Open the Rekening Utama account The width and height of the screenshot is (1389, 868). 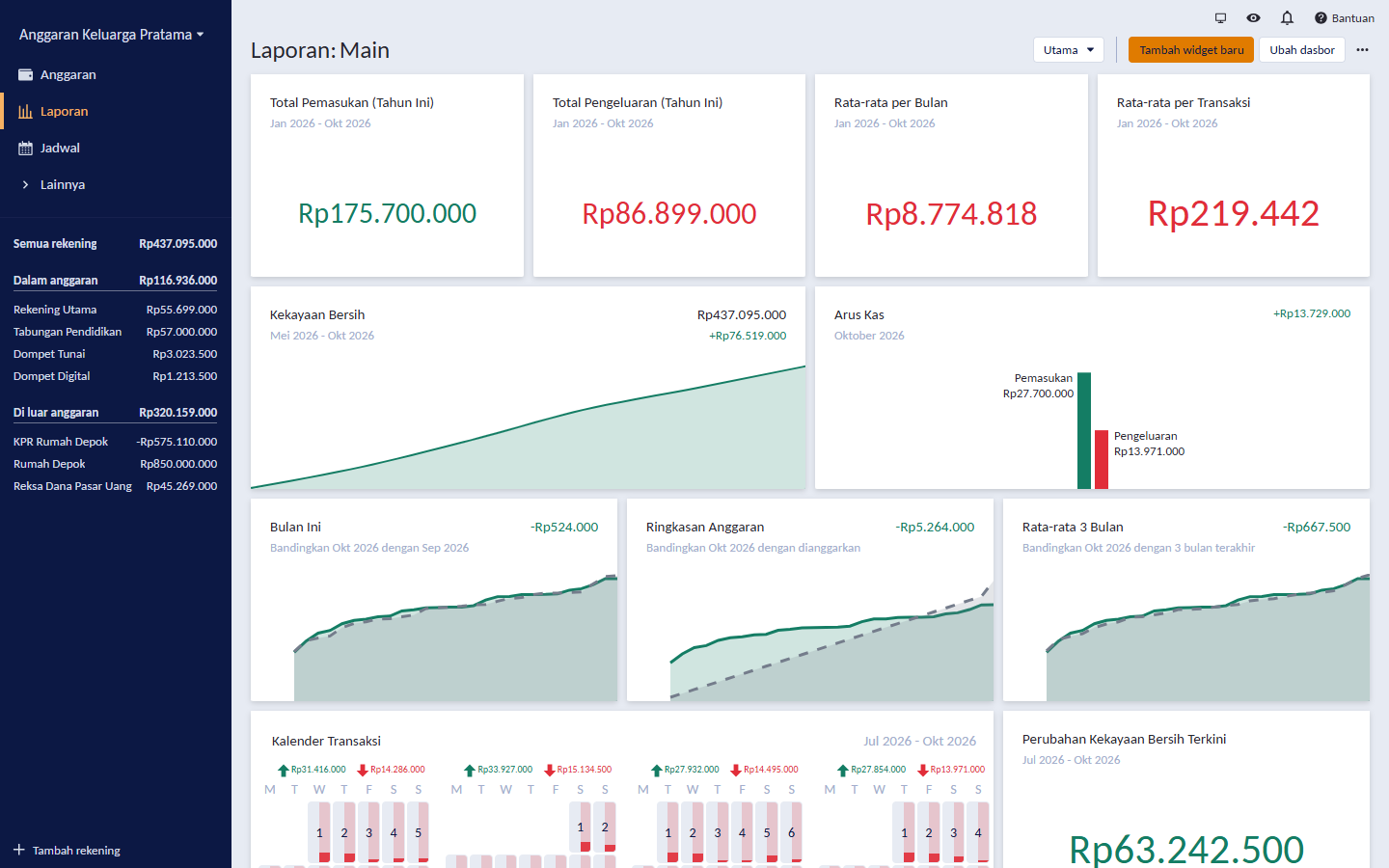(x=116, y=310)
